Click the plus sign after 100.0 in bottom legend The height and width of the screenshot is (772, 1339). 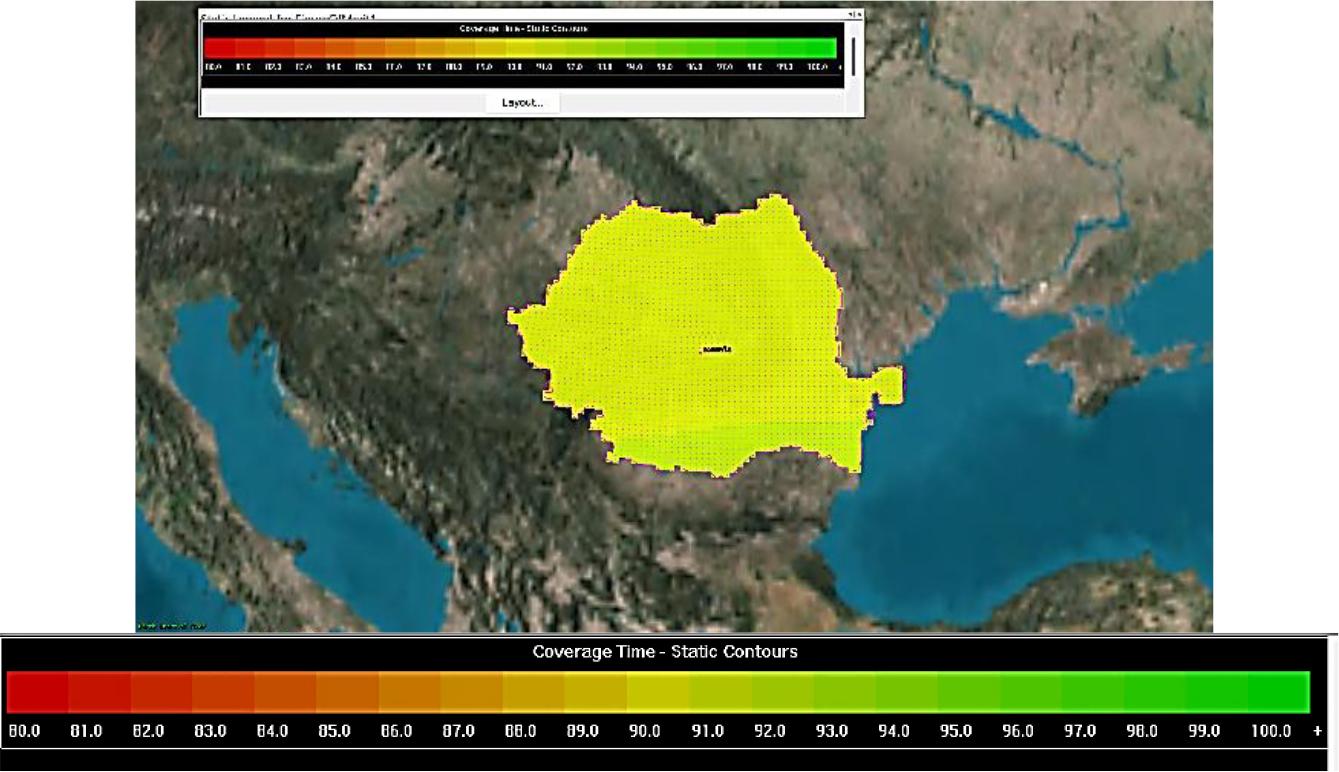[1318, 731]
